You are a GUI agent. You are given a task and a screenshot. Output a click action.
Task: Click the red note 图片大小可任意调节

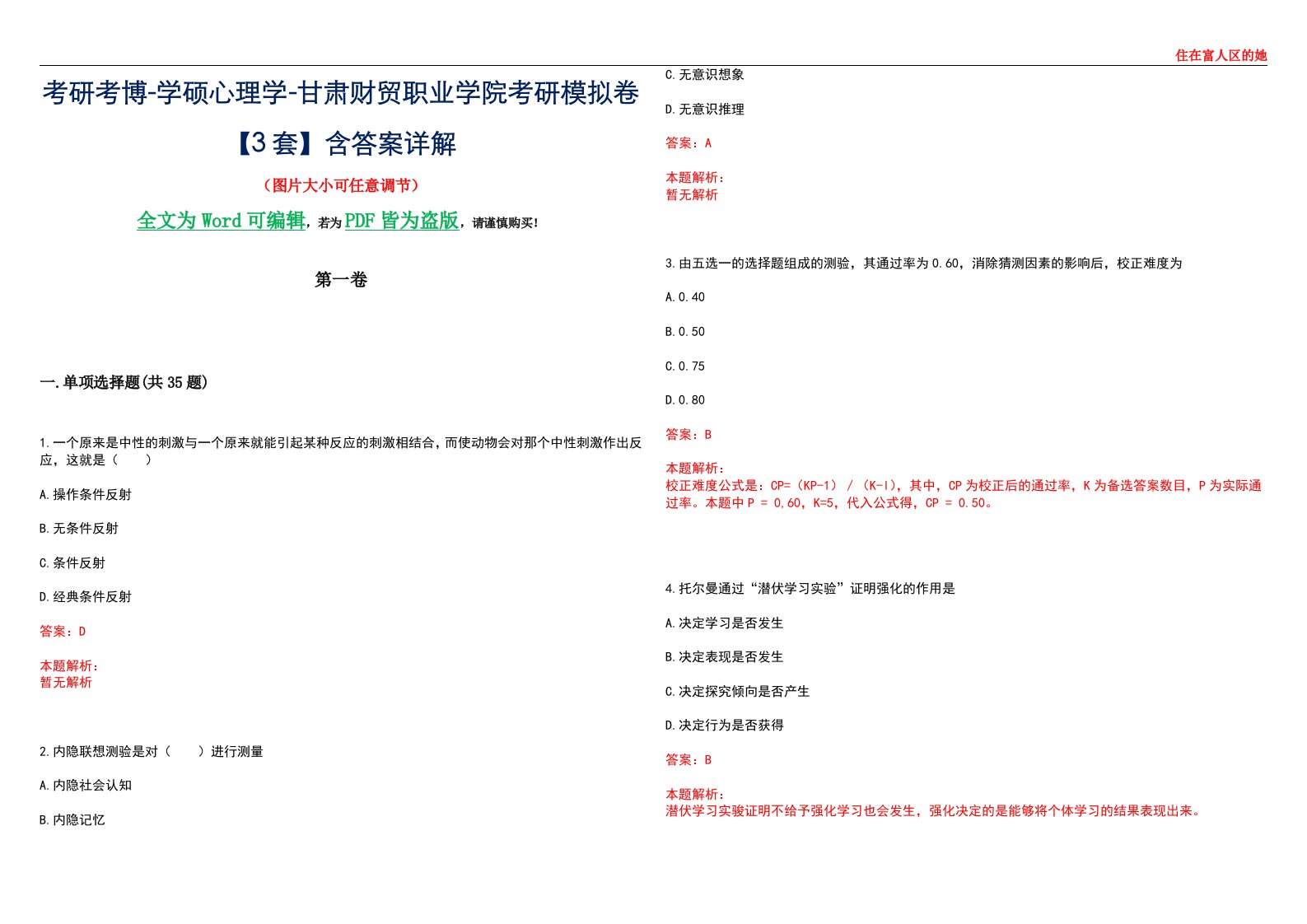pos(341,185)
